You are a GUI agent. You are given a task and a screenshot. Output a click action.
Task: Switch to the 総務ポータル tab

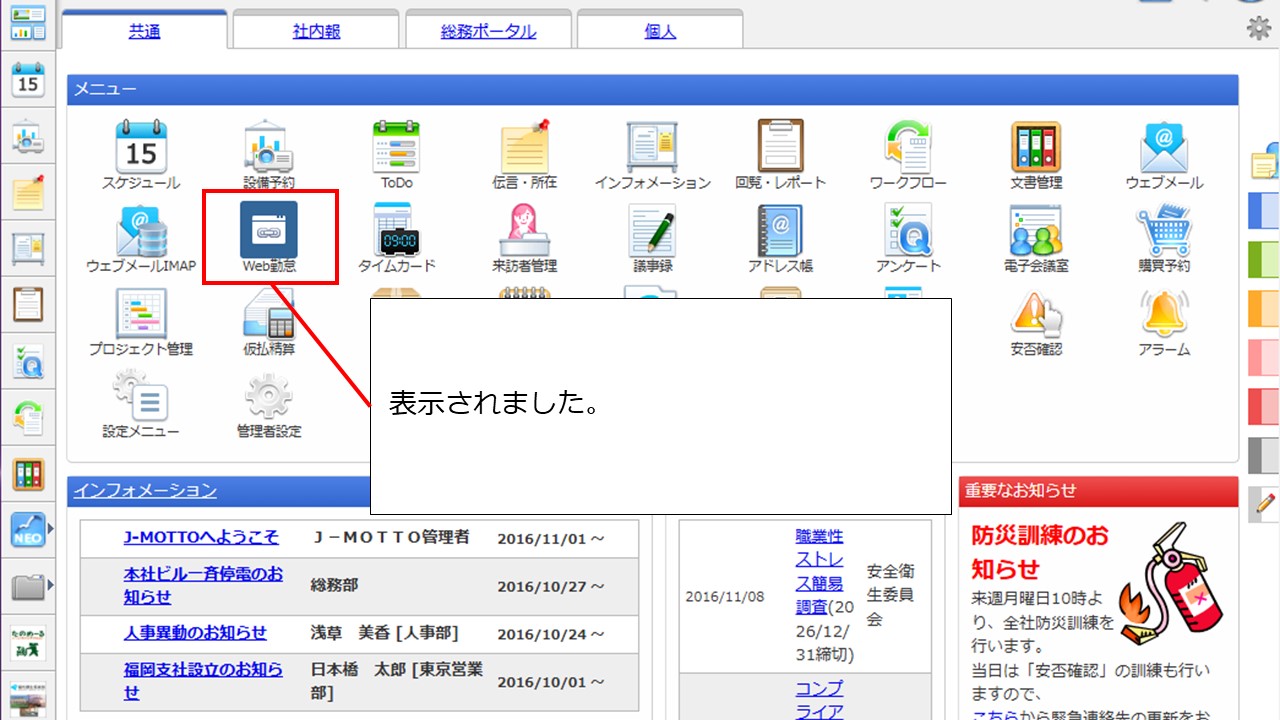pyautogui.click(x=488, y=31)
